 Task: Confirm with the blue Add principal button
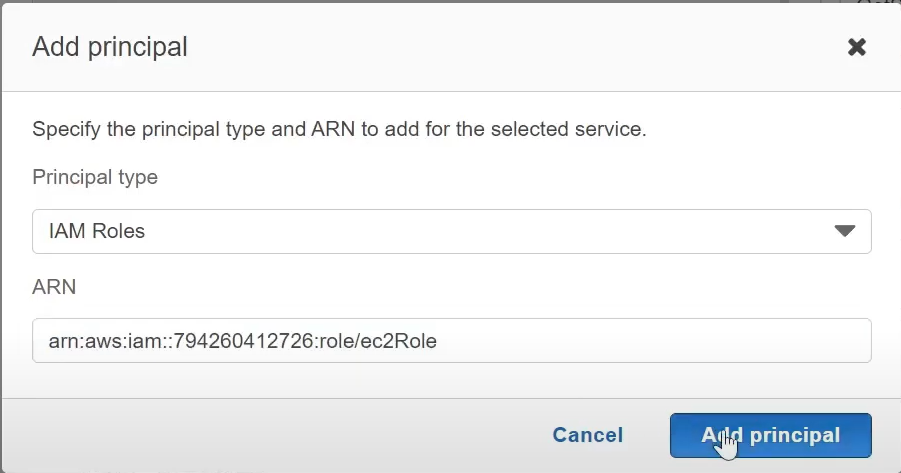[x=771, y=435]
